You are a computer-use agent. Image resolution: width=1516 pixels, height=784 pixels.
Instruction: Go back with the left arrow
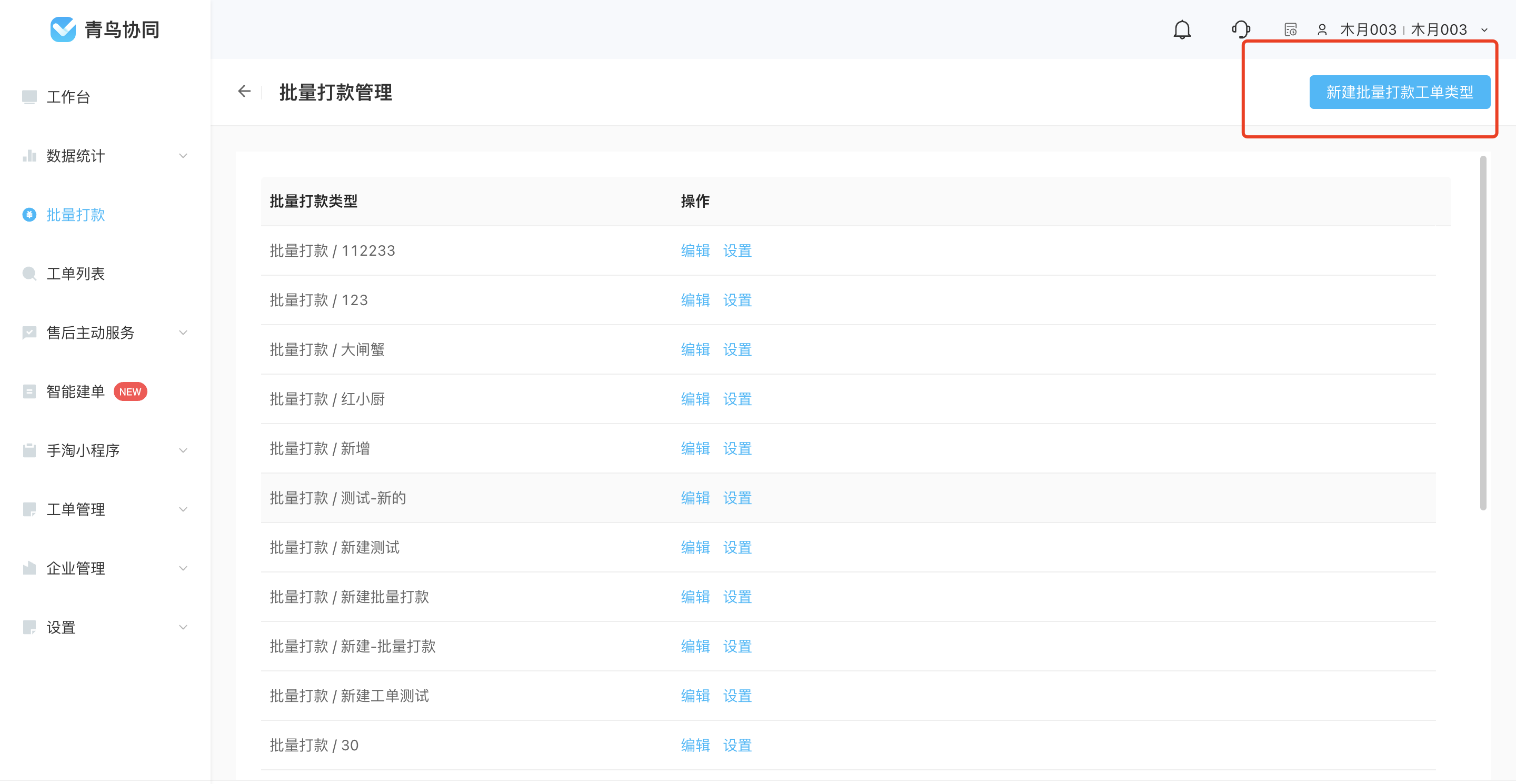(x=244, y=91)
